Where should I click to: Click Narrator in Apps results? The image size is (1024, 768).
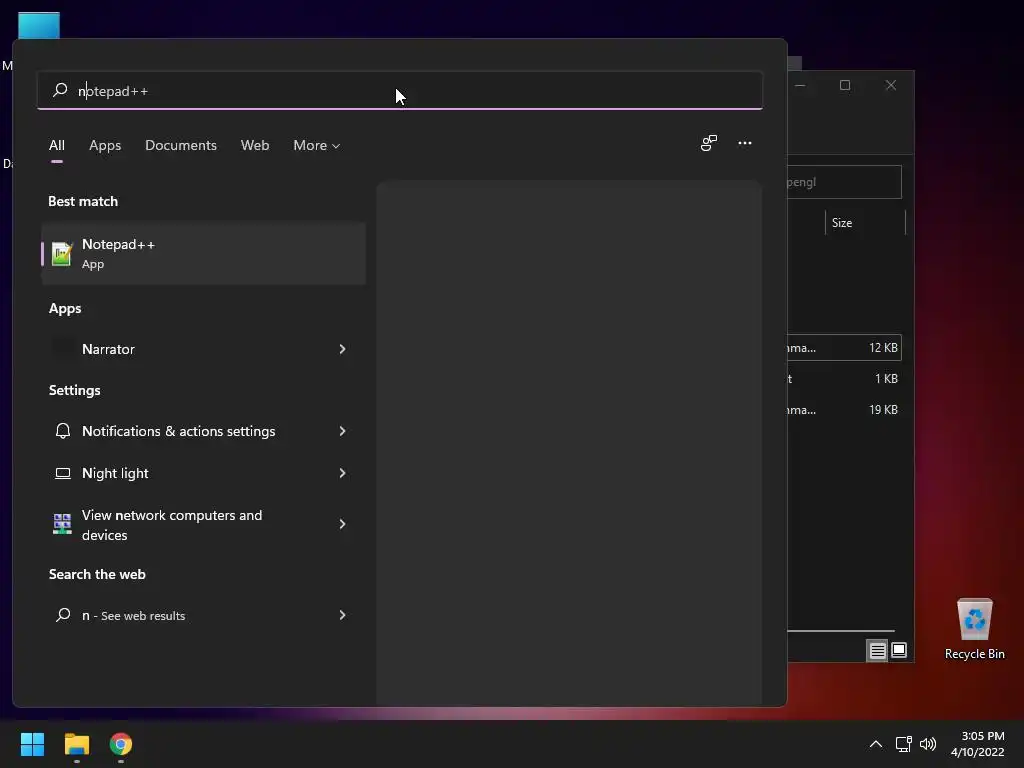click(203, 349)
